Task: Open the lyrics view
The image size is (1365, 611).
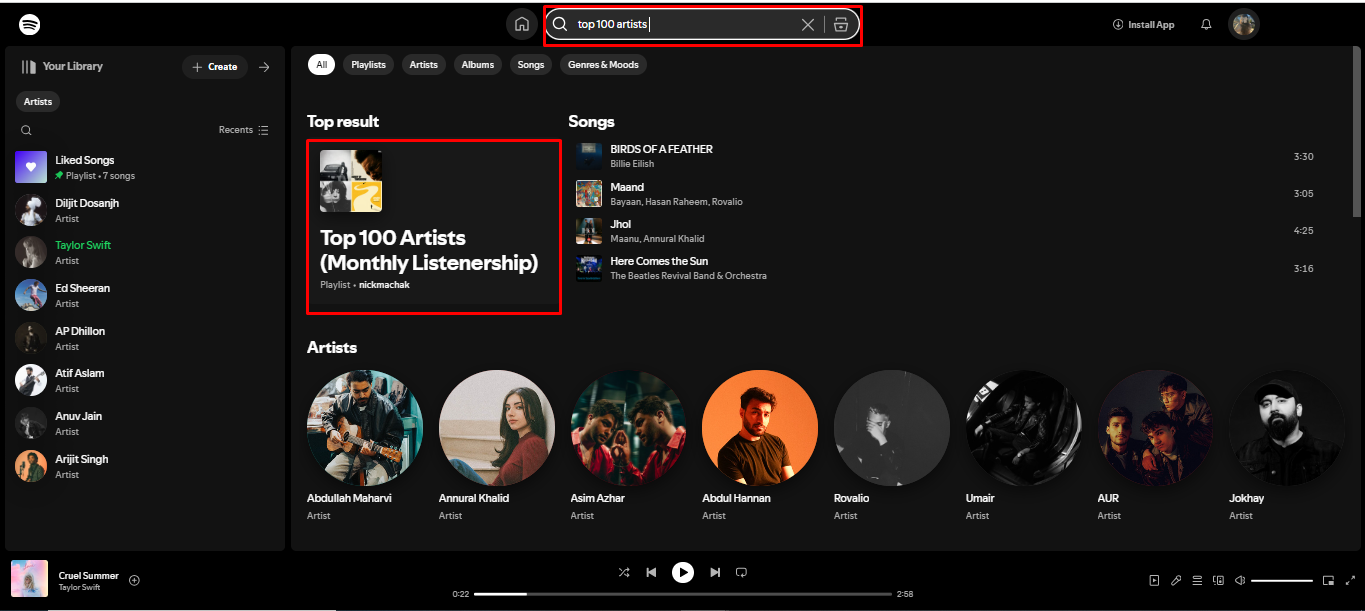Action: [x=1176, y=580]
